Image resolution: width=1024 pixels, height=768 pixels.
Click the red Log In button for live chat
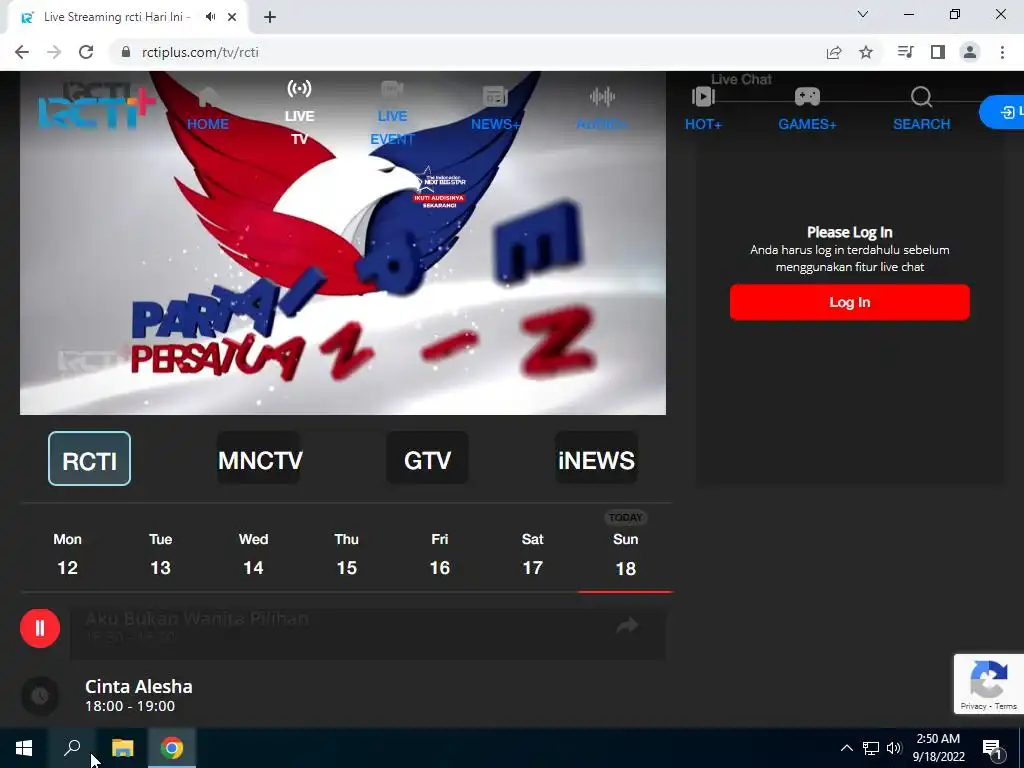pos(850,302)
